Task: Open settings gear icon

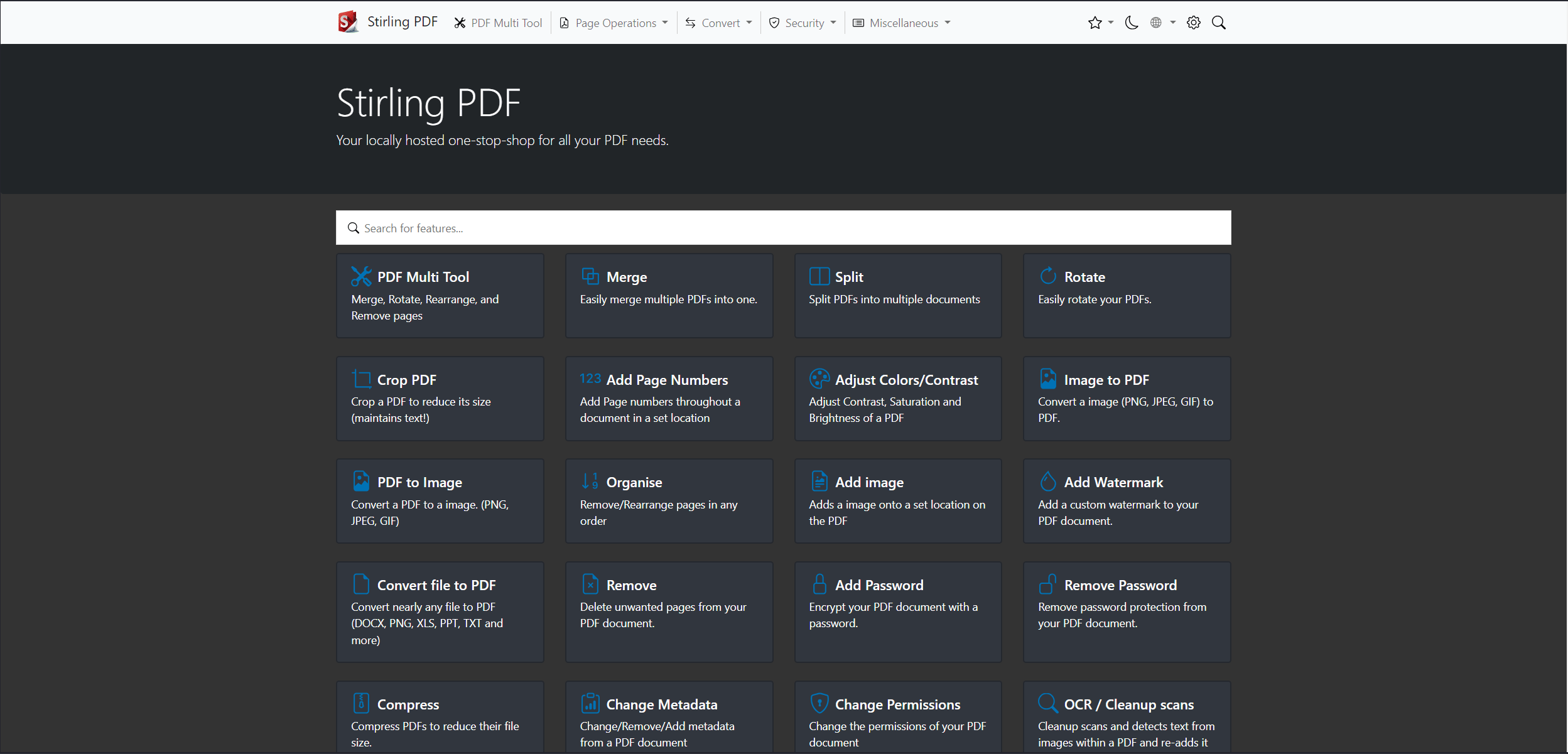Action: click(x=1193, y=23)
